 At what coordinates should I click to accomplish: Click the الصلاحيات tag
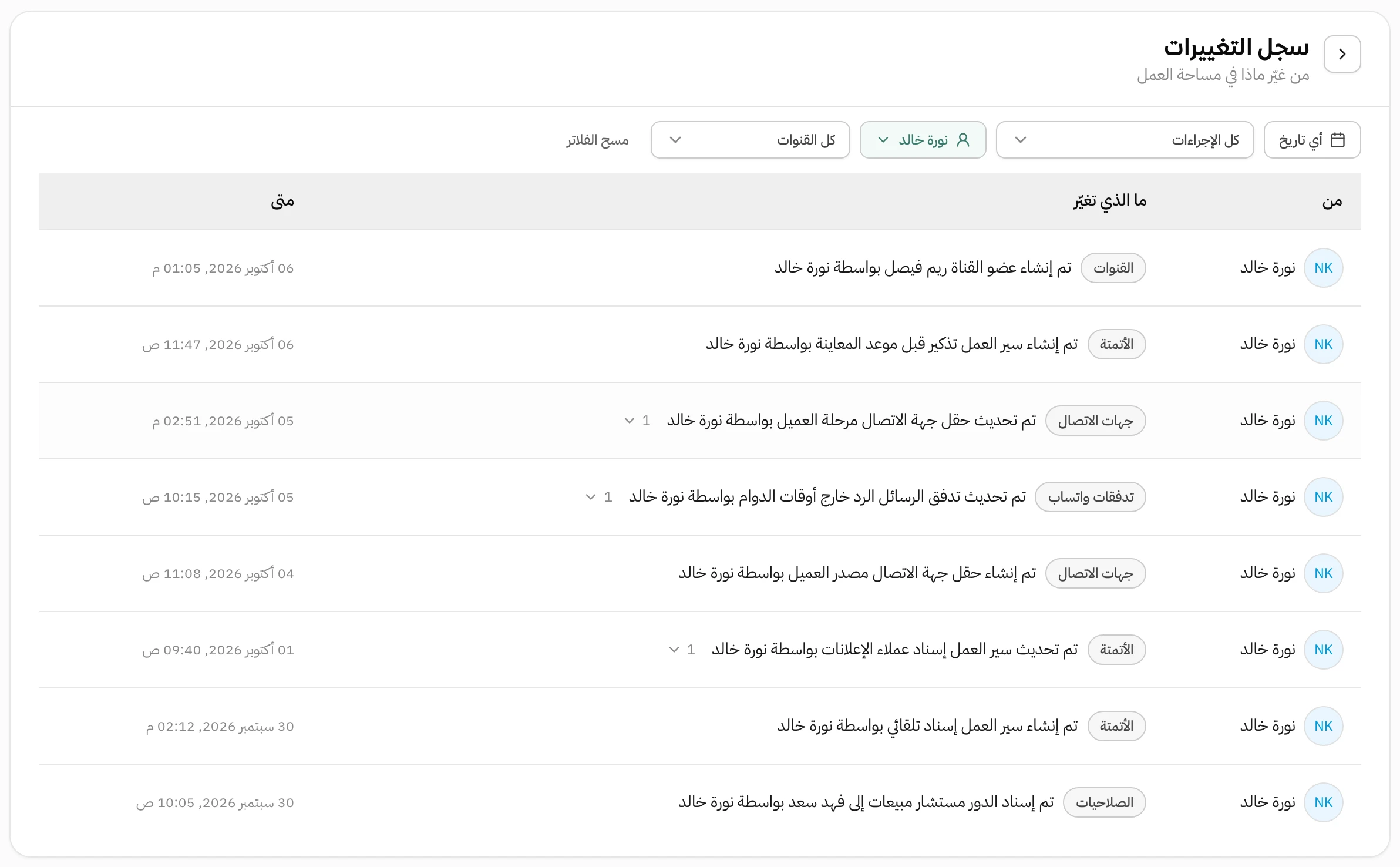[1105, 802]
